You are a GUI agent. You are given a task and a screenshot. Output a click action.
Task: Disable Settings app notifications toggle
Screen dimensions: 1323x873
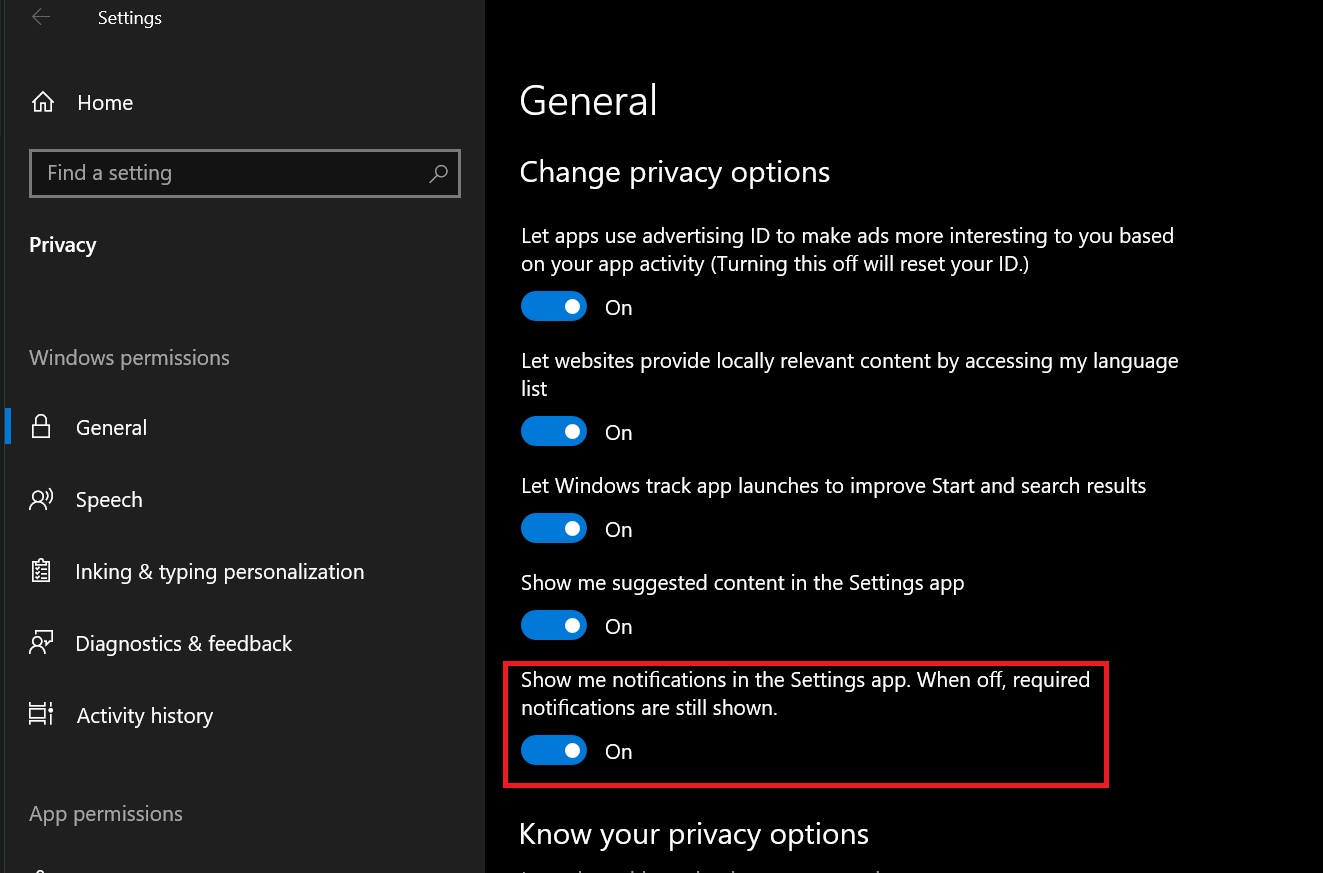click(x=554, y=750)
